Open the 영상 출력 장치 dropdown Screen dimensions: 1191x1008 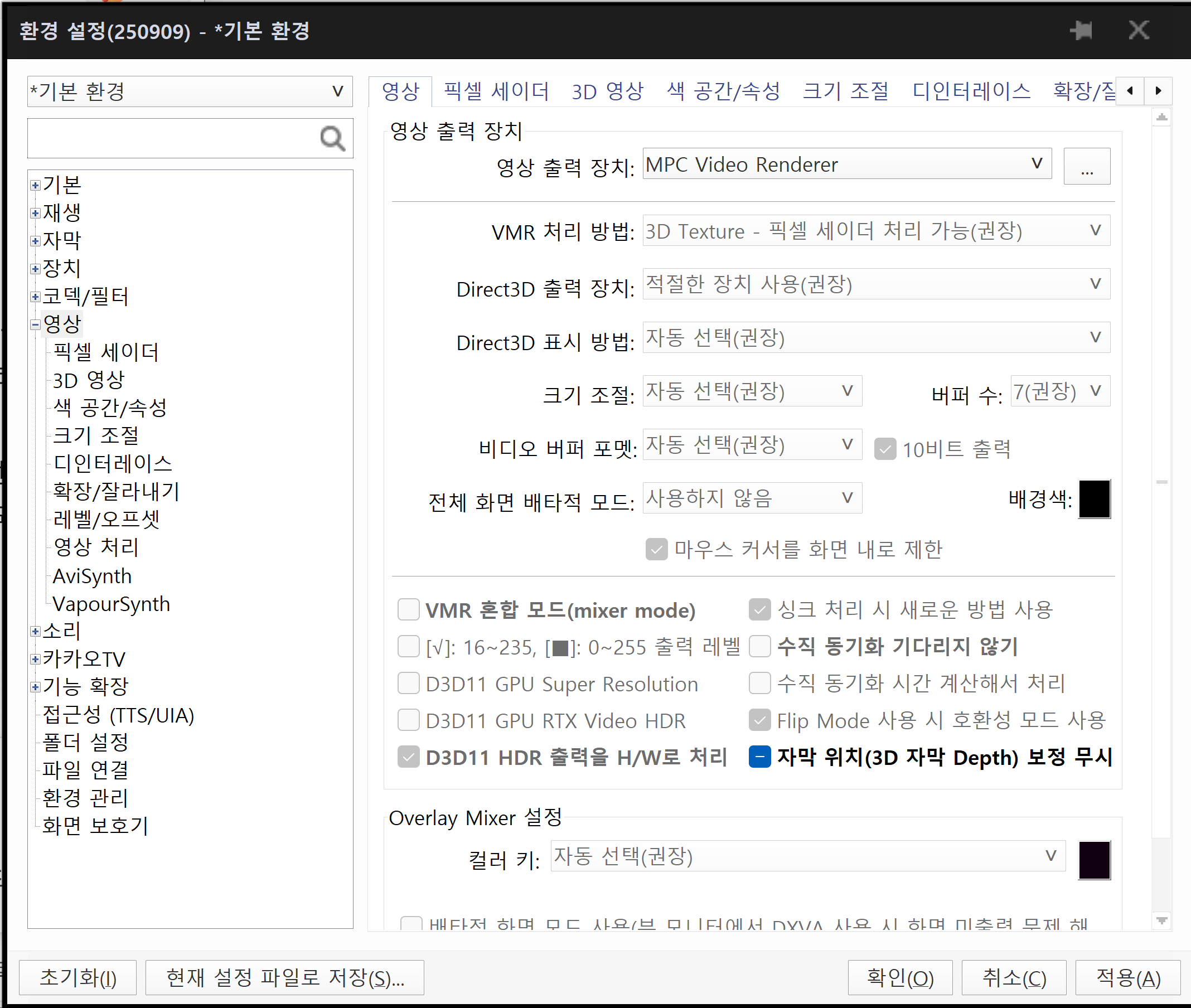tap(1035, 164)
